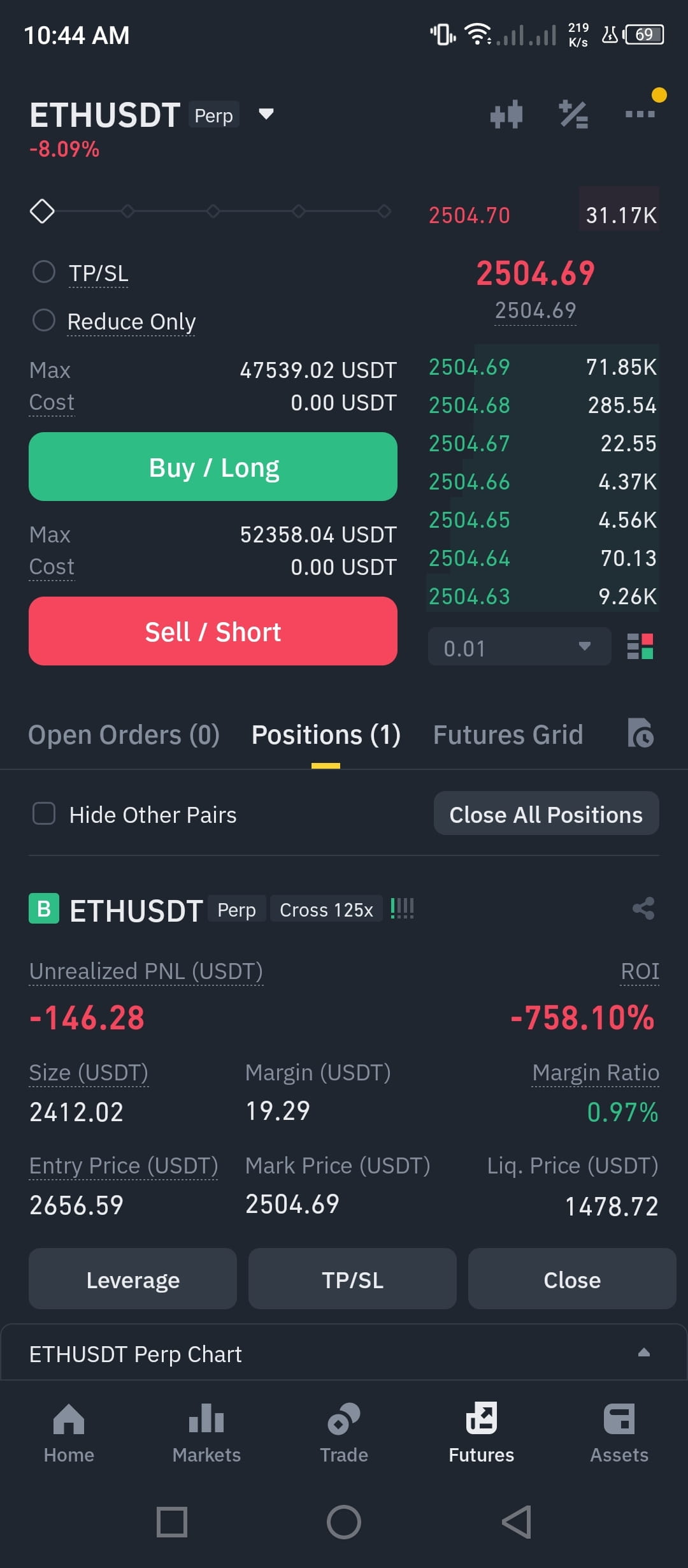
Task: Enable the TP/SL radio option
Action: 43,272
